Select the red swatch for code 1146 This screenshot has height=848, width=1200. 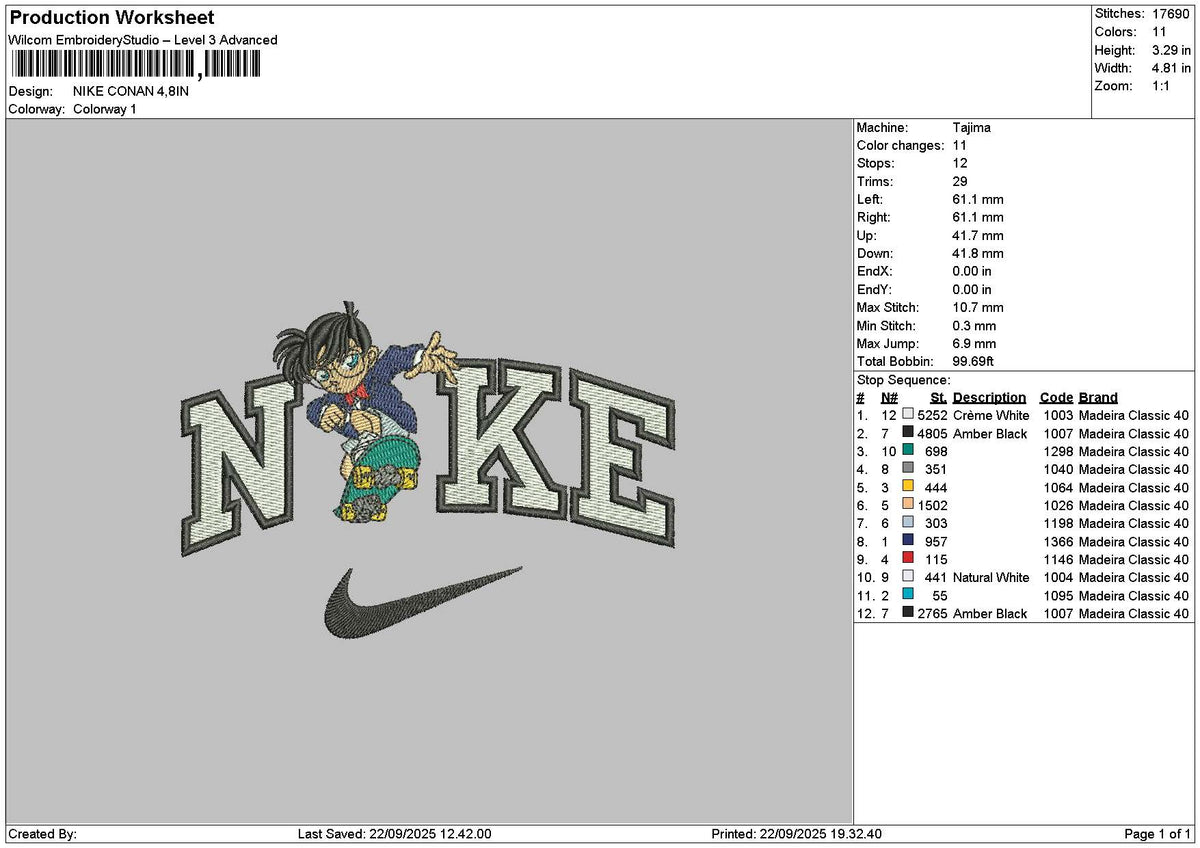[908, 559]
